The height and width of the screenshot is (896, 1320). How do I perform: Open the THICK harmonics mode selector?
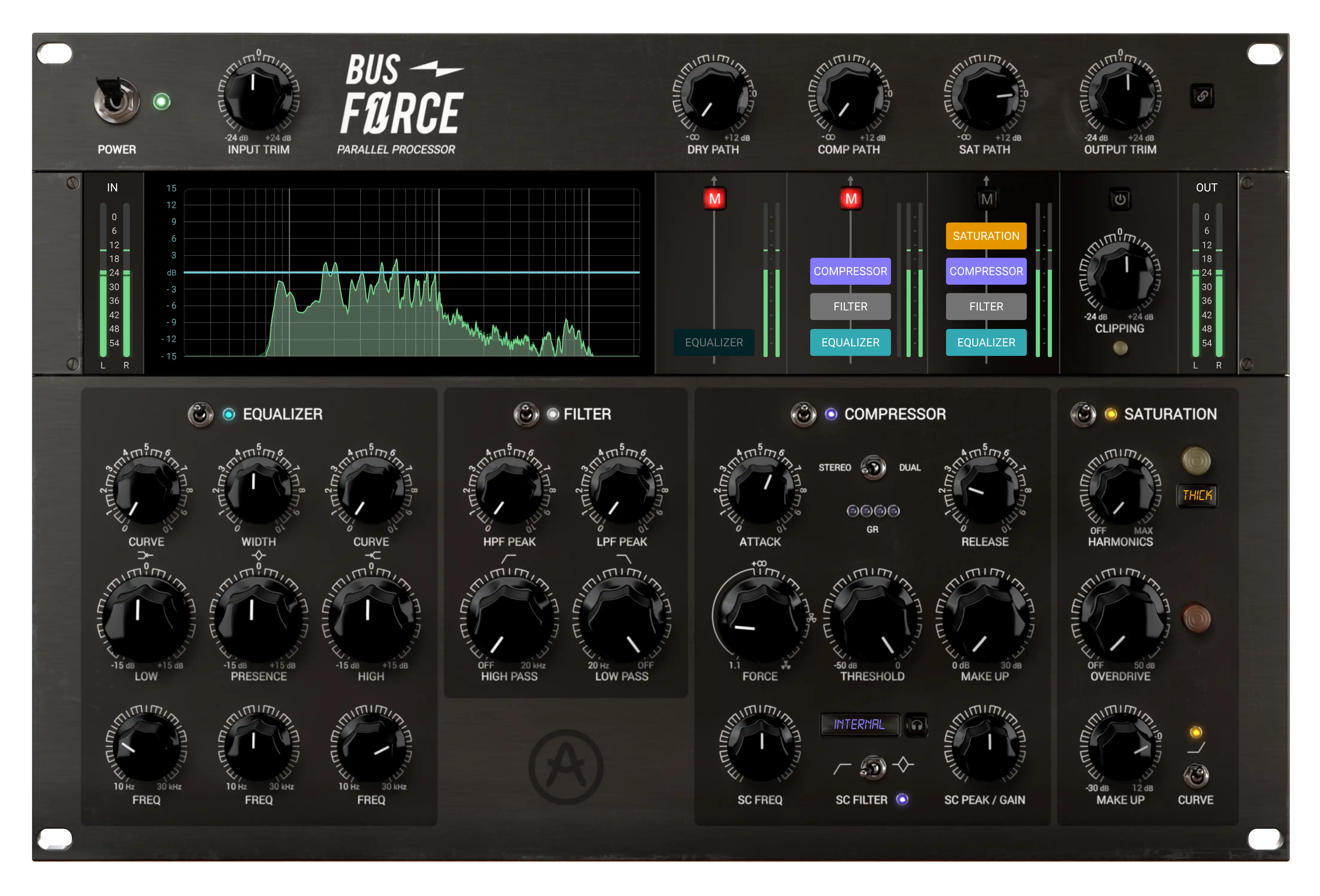[1197, 495]
